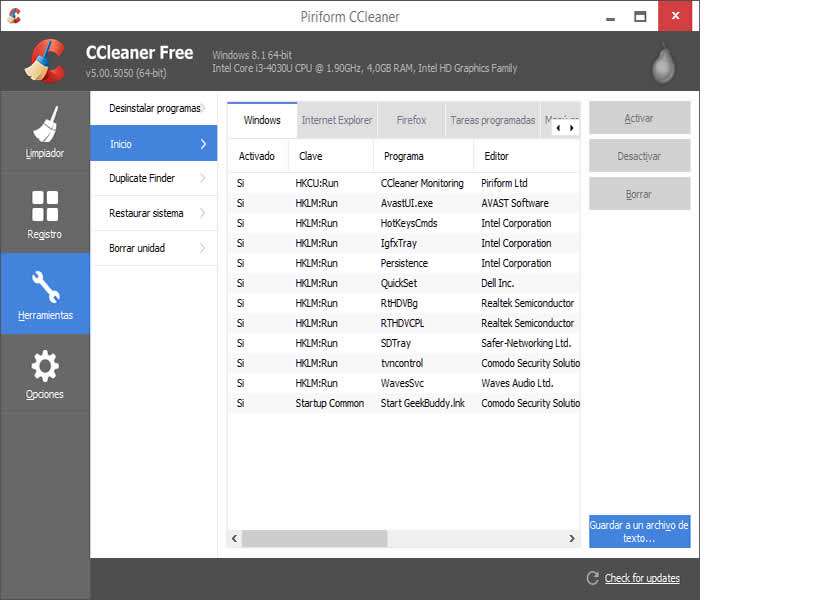
Task: Switch to the Windows tab
Action: click(262, 120)
